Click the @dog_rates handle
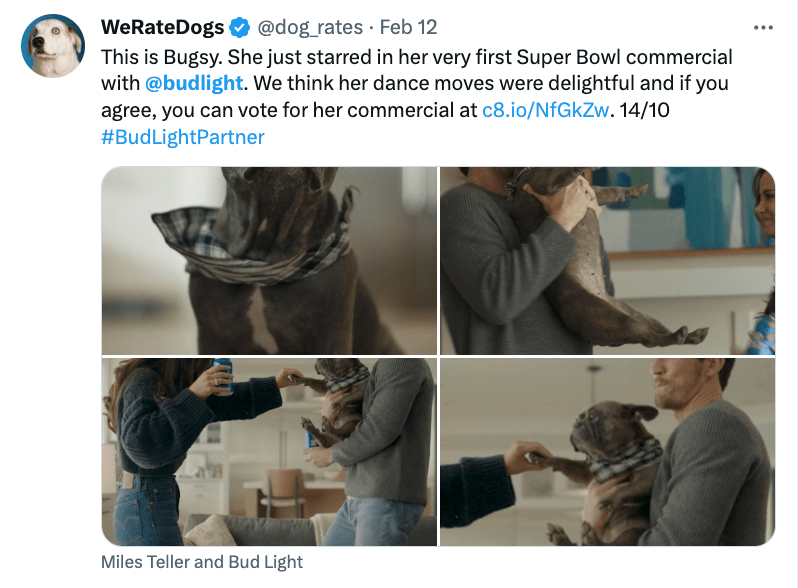 click(x=311, y=27)
